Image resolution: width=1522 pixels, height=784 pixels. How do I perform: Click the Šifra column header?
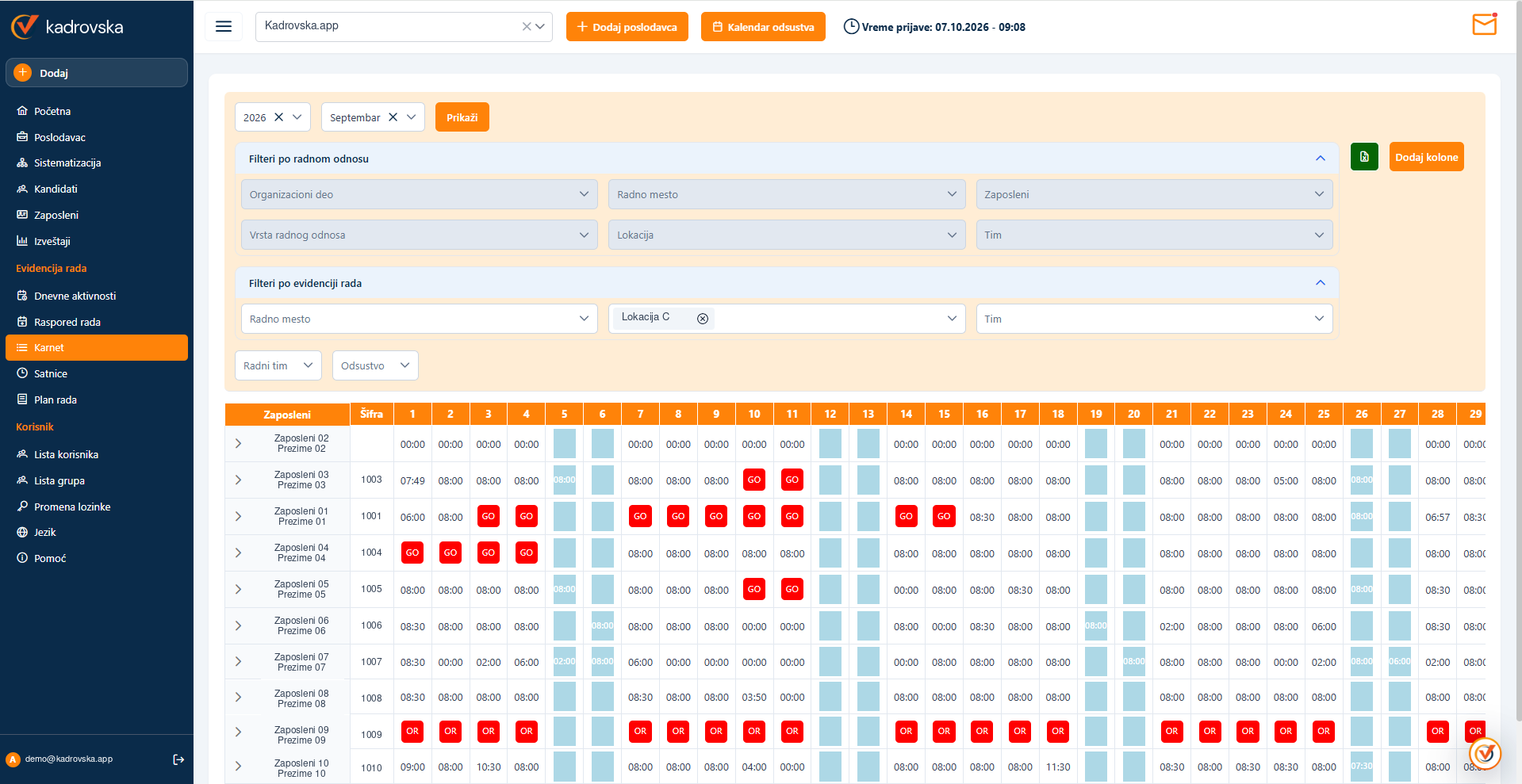[x=371, y=414]
